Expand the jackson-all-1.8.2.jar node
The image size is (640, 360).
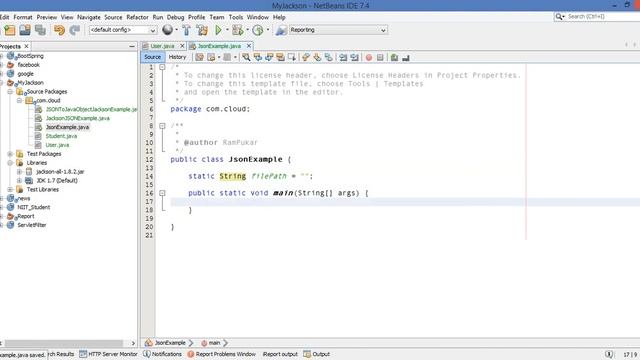click(19, 172)
